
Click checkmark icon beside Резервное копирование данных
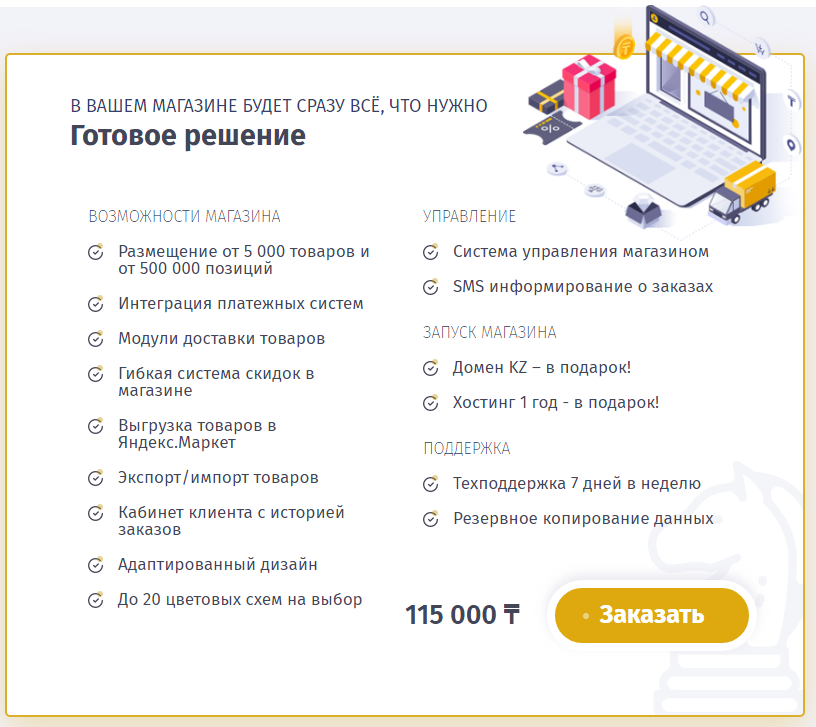point(430,519)
